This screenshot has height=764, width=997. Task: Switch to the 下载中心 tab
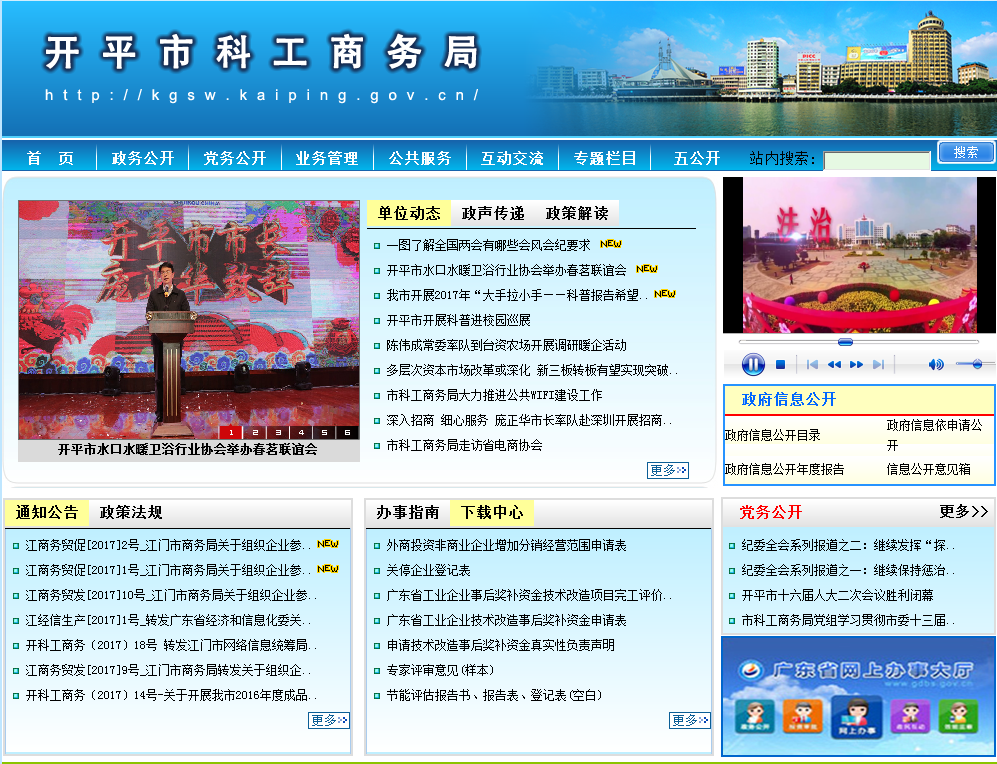point(492,512)
